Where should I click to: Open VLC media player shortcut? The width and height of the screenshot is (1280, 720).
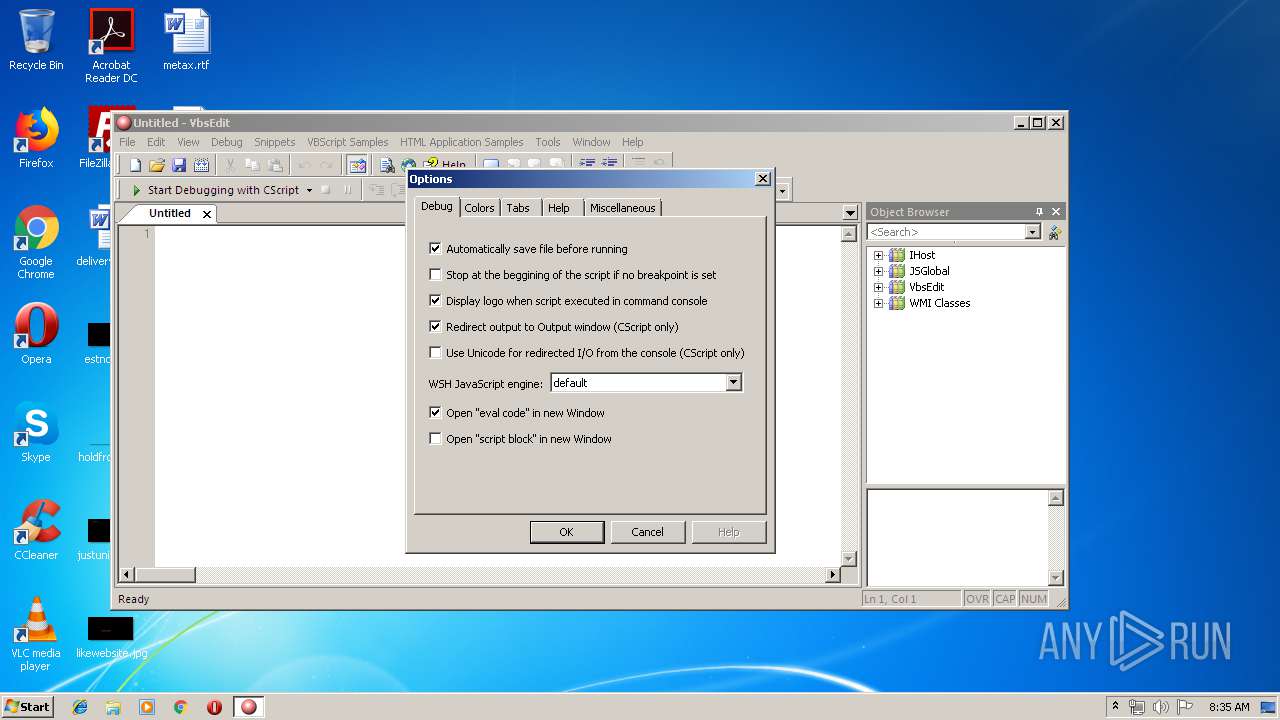click(x=36, y=635)
